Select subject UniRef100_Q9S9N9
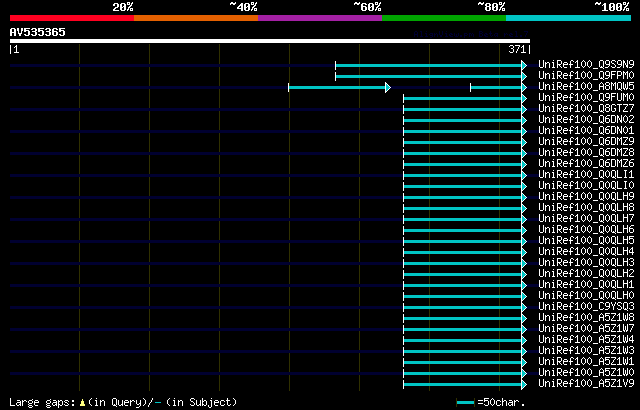This screenshot has height=410, width=640. pos(586,64)
